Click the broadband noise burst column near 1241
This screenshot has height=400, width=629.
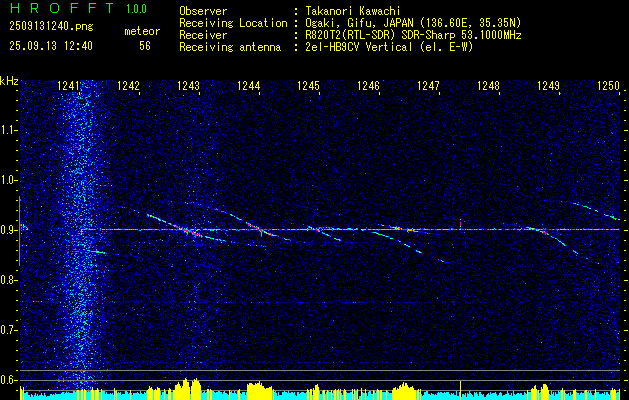81,237
